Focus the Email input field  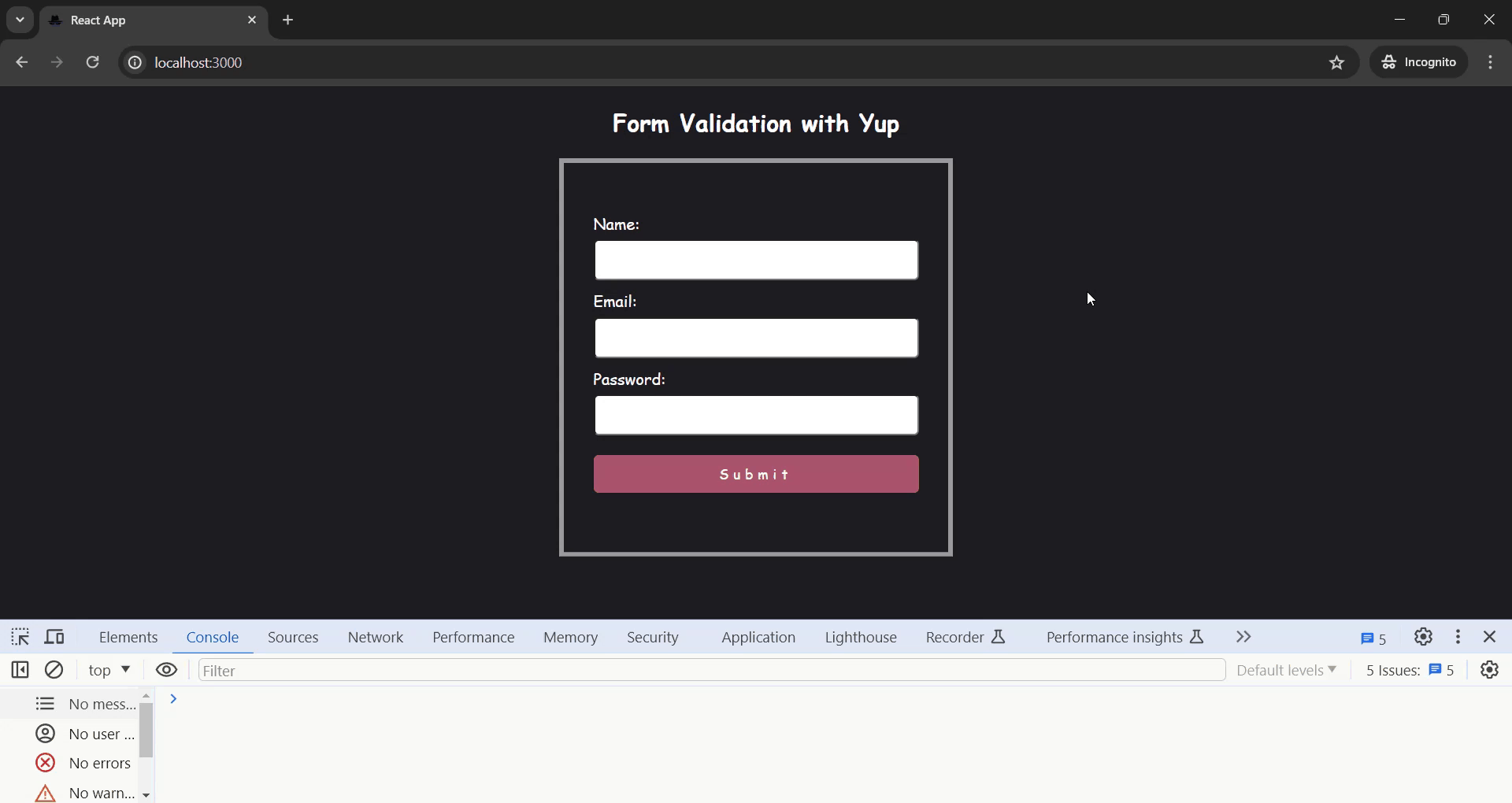[756, 338]
